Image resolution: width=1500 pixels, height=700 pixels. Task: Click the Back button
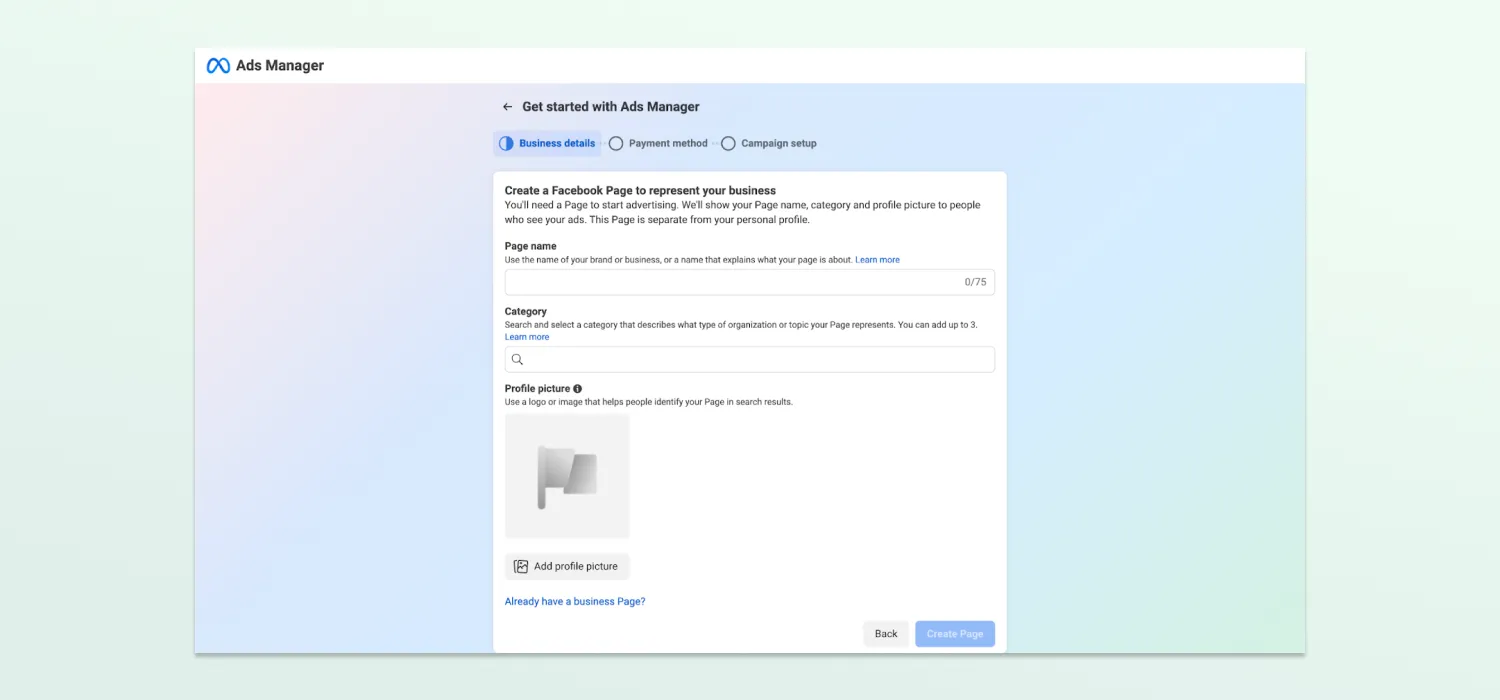(x=886, y=634)
